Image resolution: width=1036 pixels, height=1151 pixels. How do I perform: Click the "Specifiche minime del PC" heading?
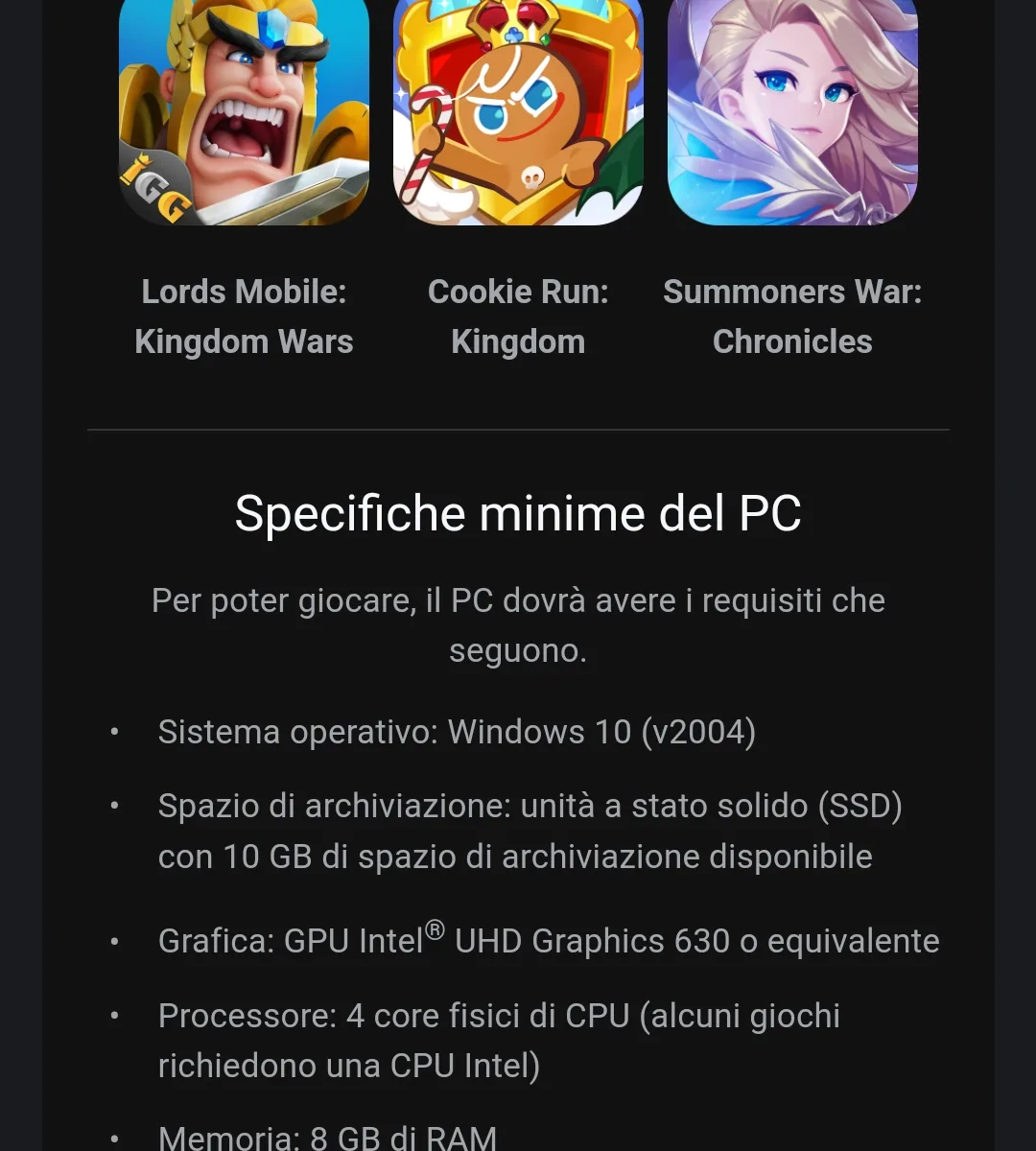pos(518,513)
